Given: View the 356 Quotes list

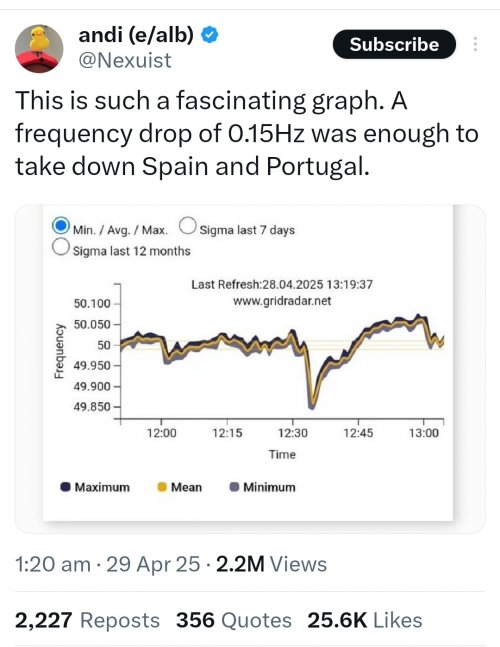Looking at the screenshot, I should 234,620.
